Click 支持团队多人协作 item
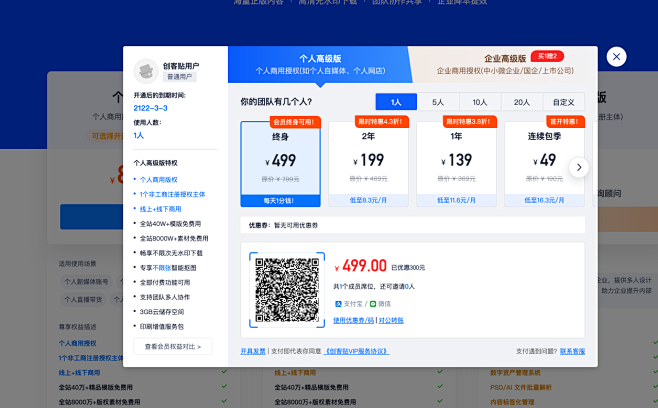Viewport: 658px width, 408px height. [165, 297]
